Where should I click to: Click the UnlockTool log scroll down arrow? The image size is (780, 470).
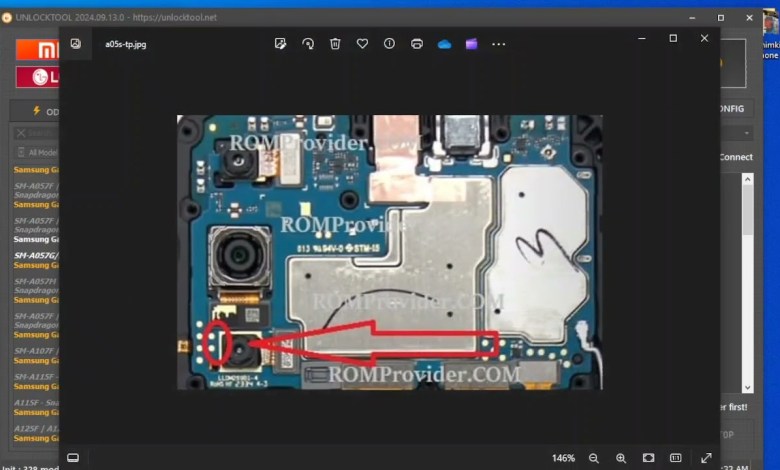[x=748, y=387]
